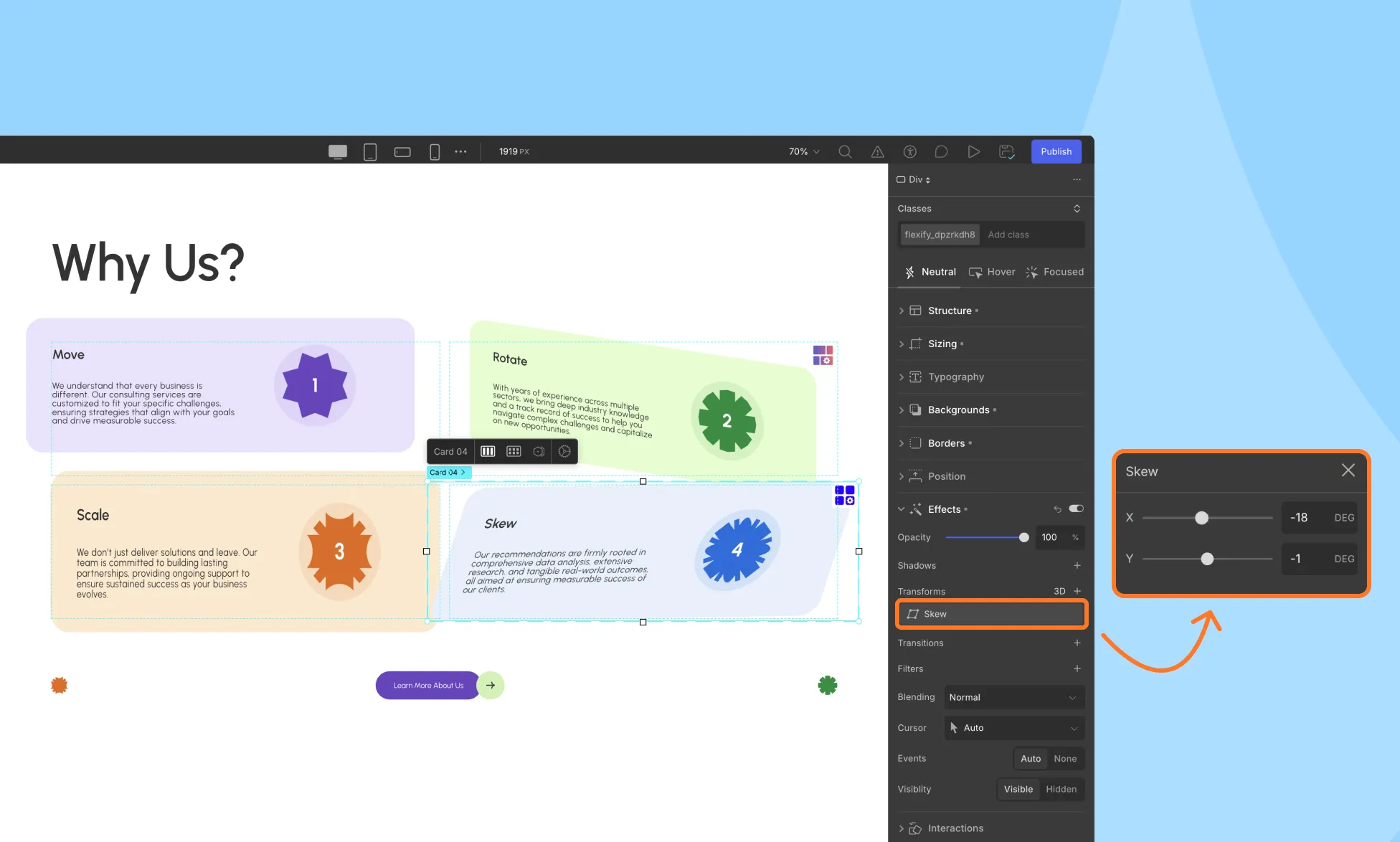
Task: Select the Focused state tab
Action: click(1054, 272)
